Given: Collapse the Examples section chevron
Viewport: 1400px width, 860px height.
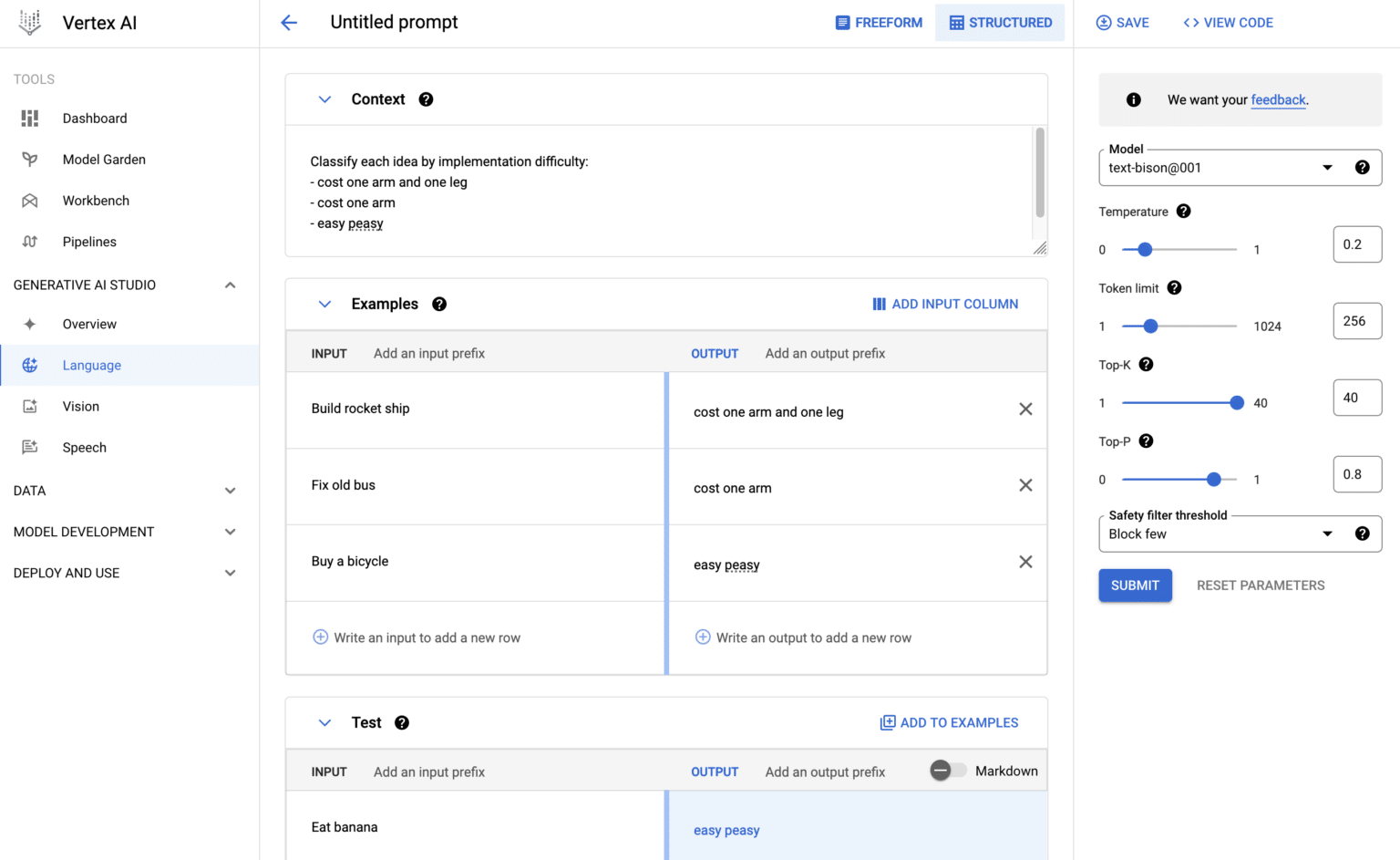Looking at the screenshot, I should 324,305.
